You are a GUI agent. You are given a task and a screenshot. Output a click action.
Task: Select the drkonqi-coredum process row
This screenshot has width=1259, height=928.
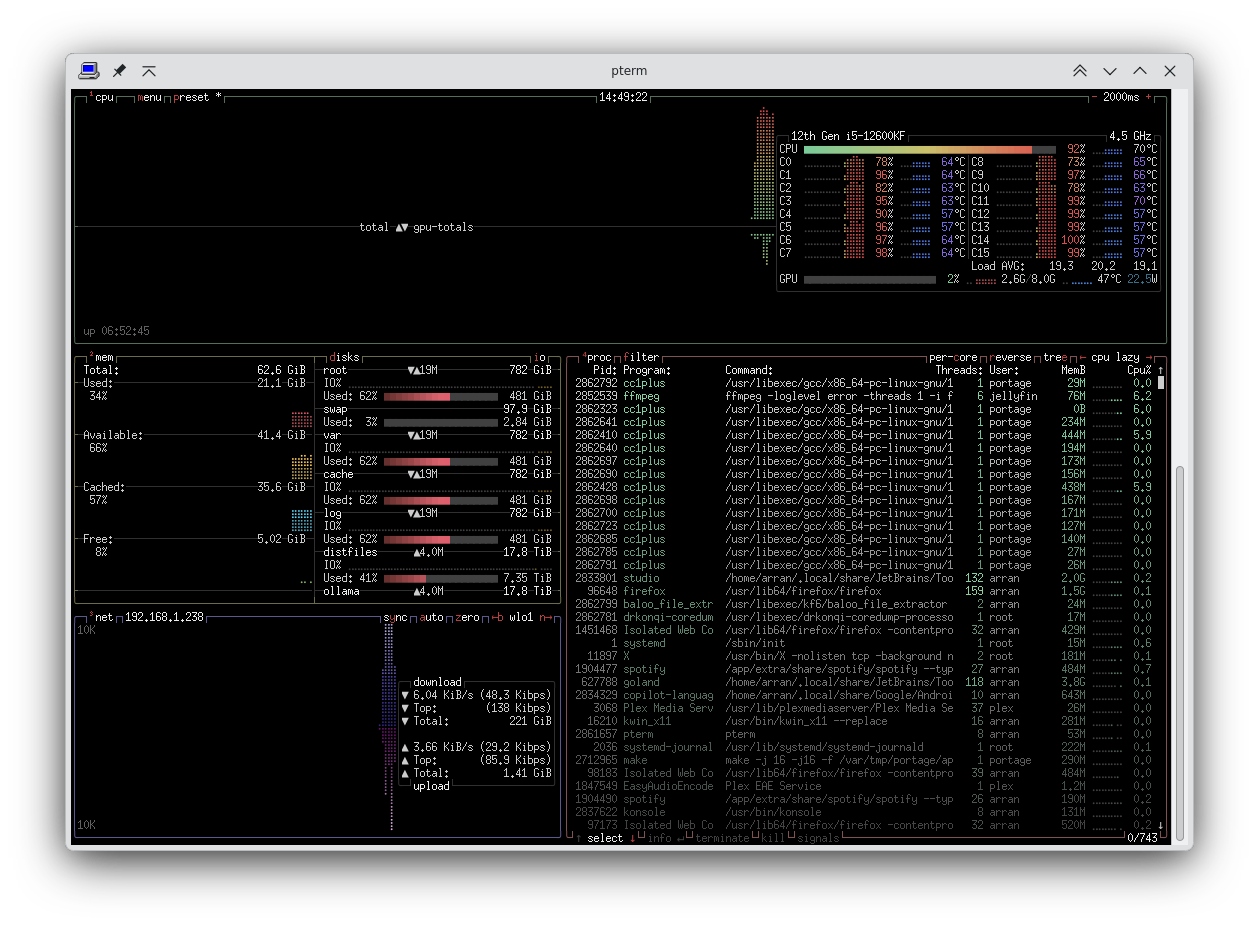(x=865, y=617)
